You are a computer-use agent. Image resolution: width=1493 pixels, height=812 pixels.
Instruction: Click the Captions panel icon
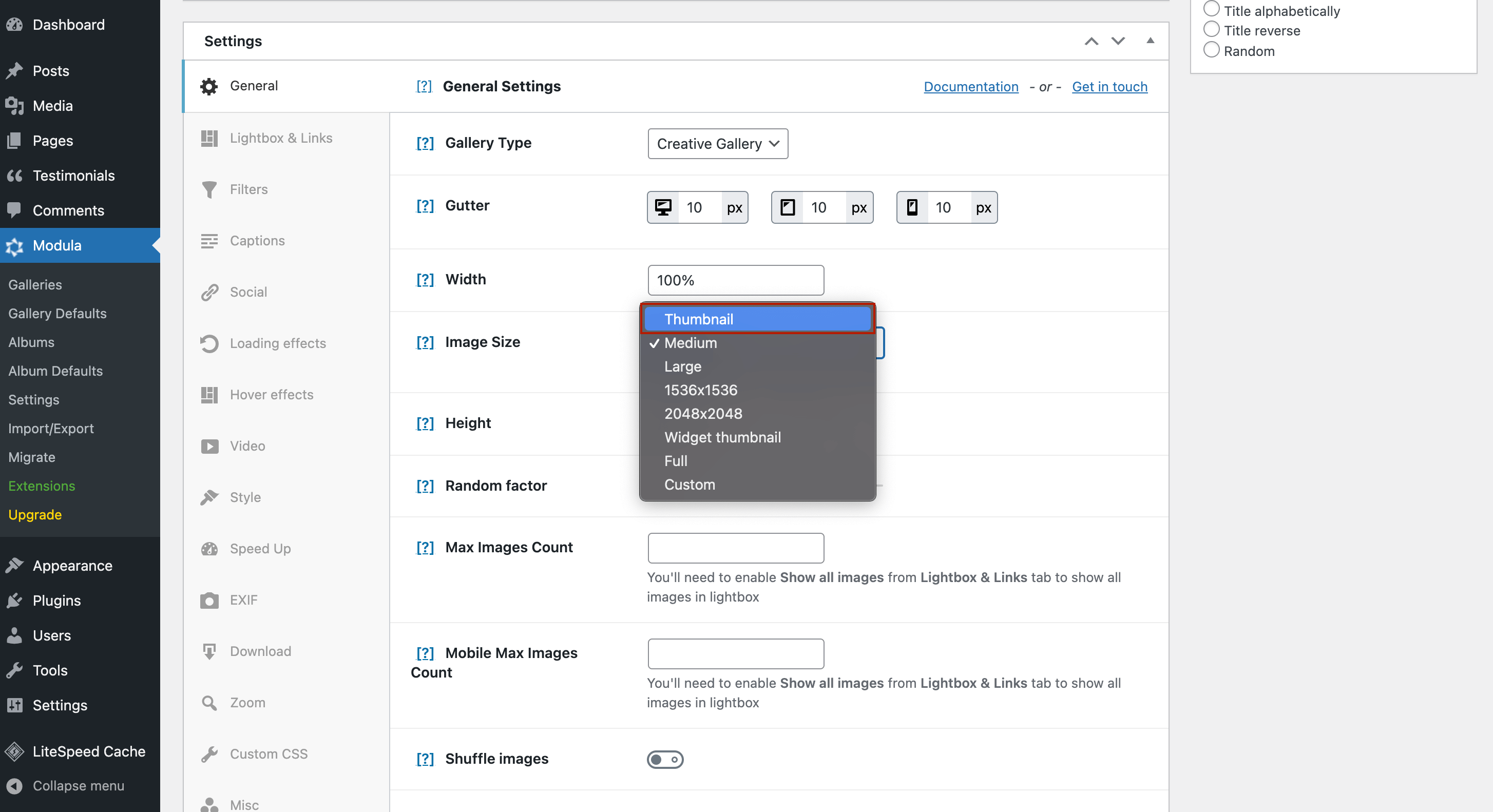[208, 241]
